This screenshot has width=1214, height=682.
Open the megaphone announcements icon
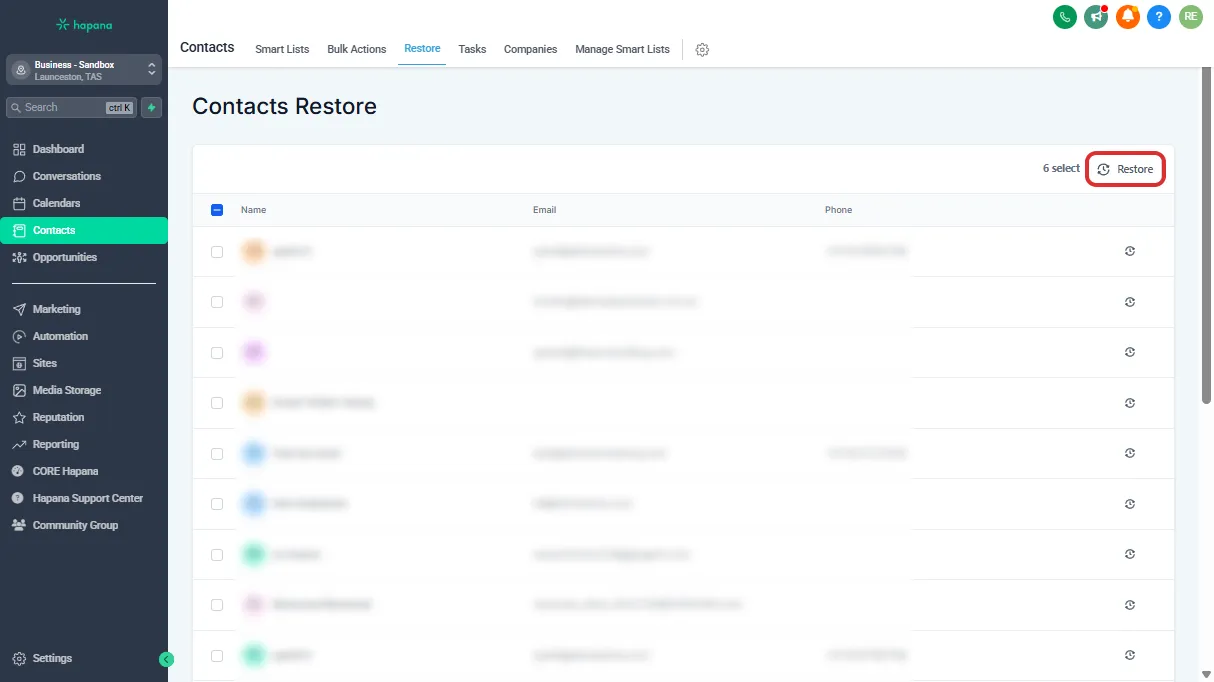pyautogui.click(x=1096, y=17)
